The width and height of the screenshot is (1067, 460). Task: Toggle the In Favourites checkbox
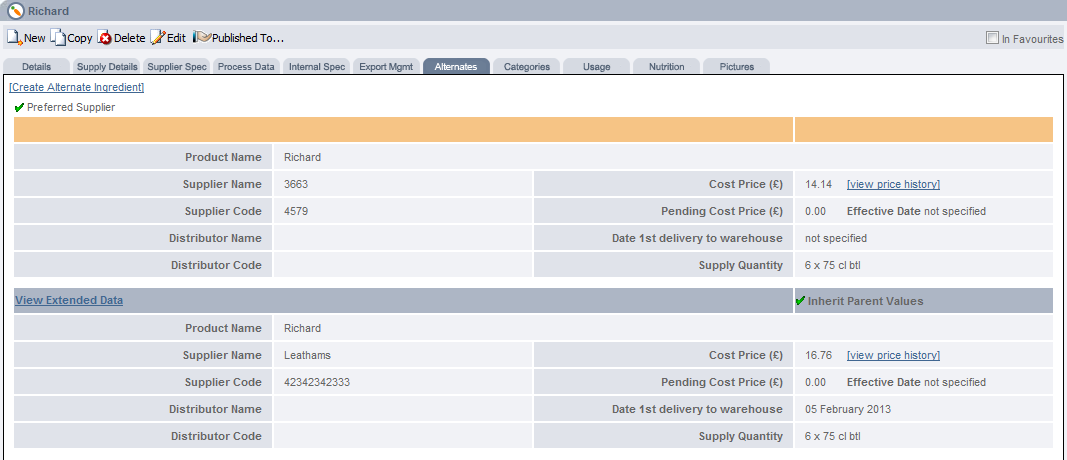pyautogui.click(x=992, y=38)
